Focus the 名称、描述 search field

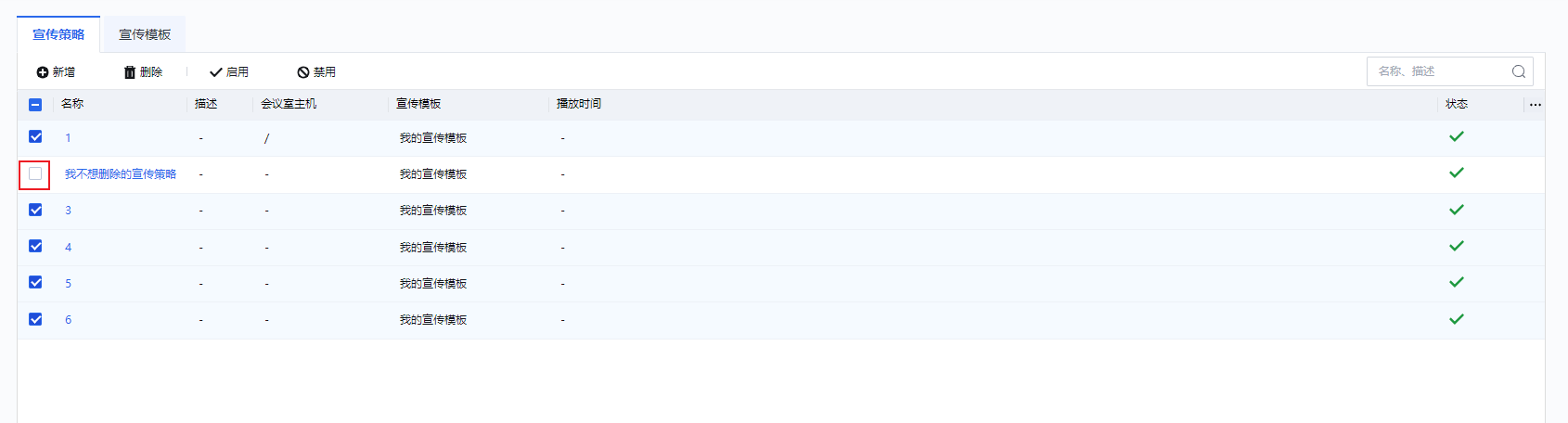1438,71
